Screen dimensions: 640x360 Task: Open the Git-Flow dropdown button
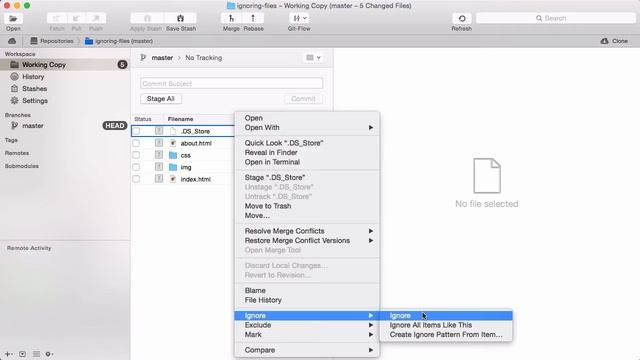[299, 18]
